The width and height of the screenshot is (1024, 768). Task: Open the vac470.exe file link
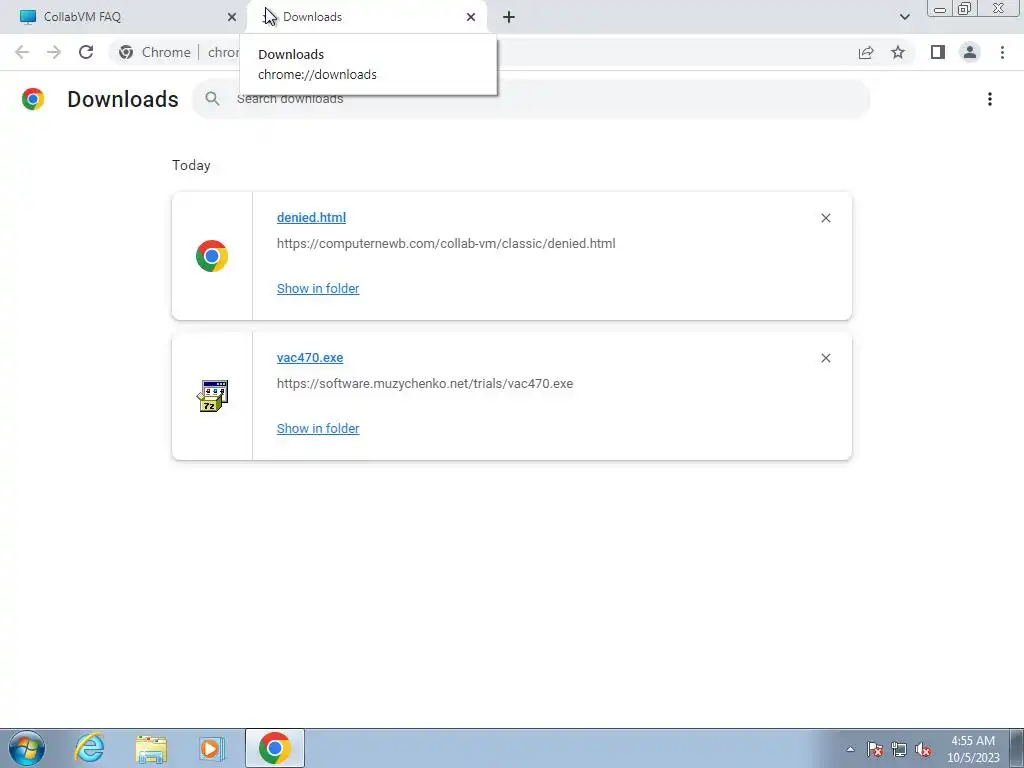(310, 358)
